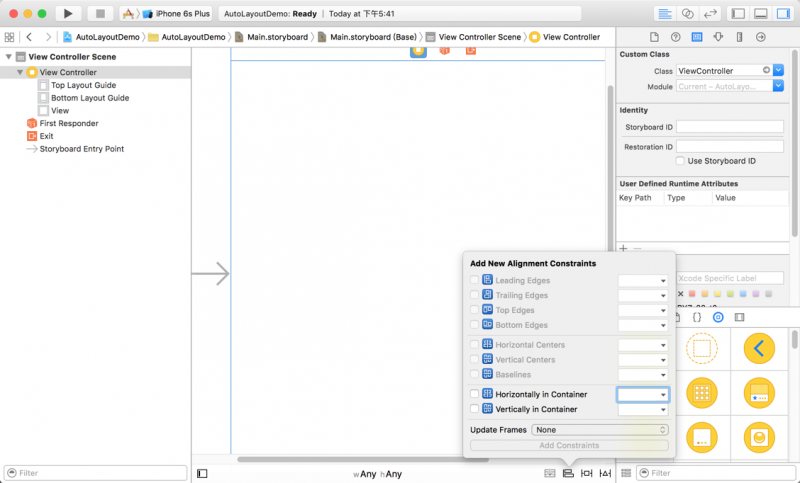Collapse View Controller in document outline

pos(20,73)
